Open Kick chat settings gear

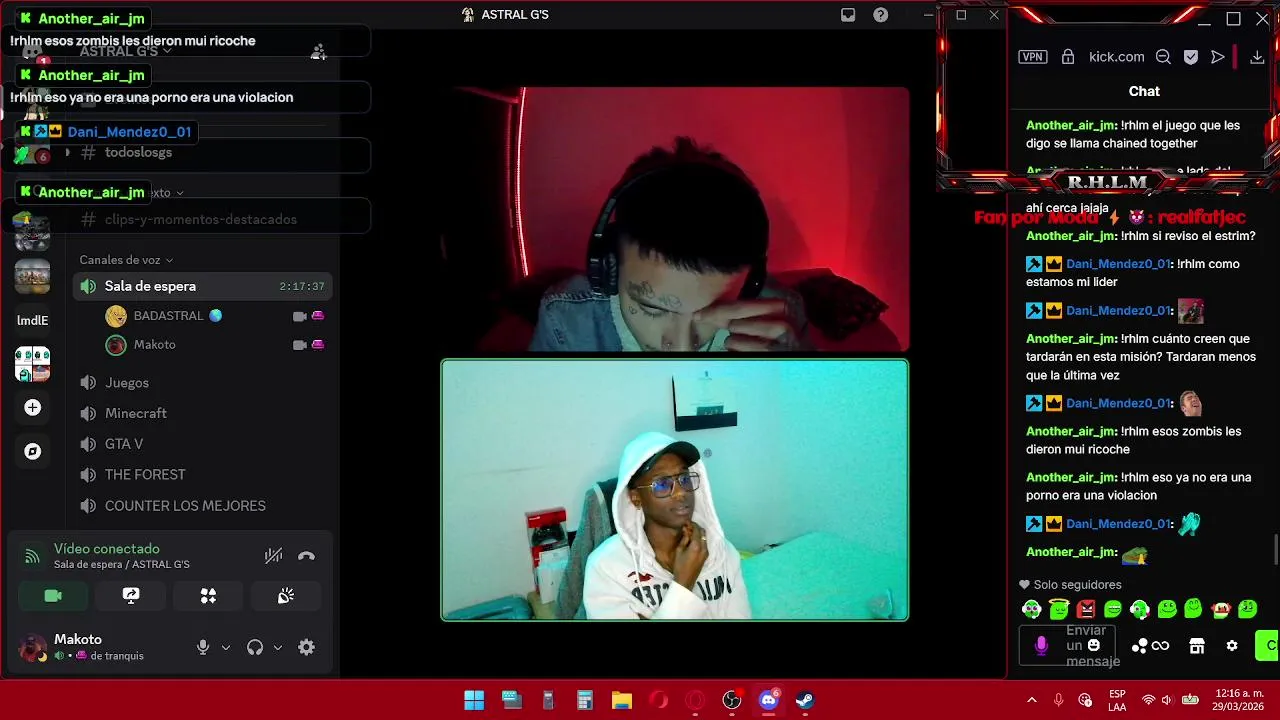pos(1232,646)
